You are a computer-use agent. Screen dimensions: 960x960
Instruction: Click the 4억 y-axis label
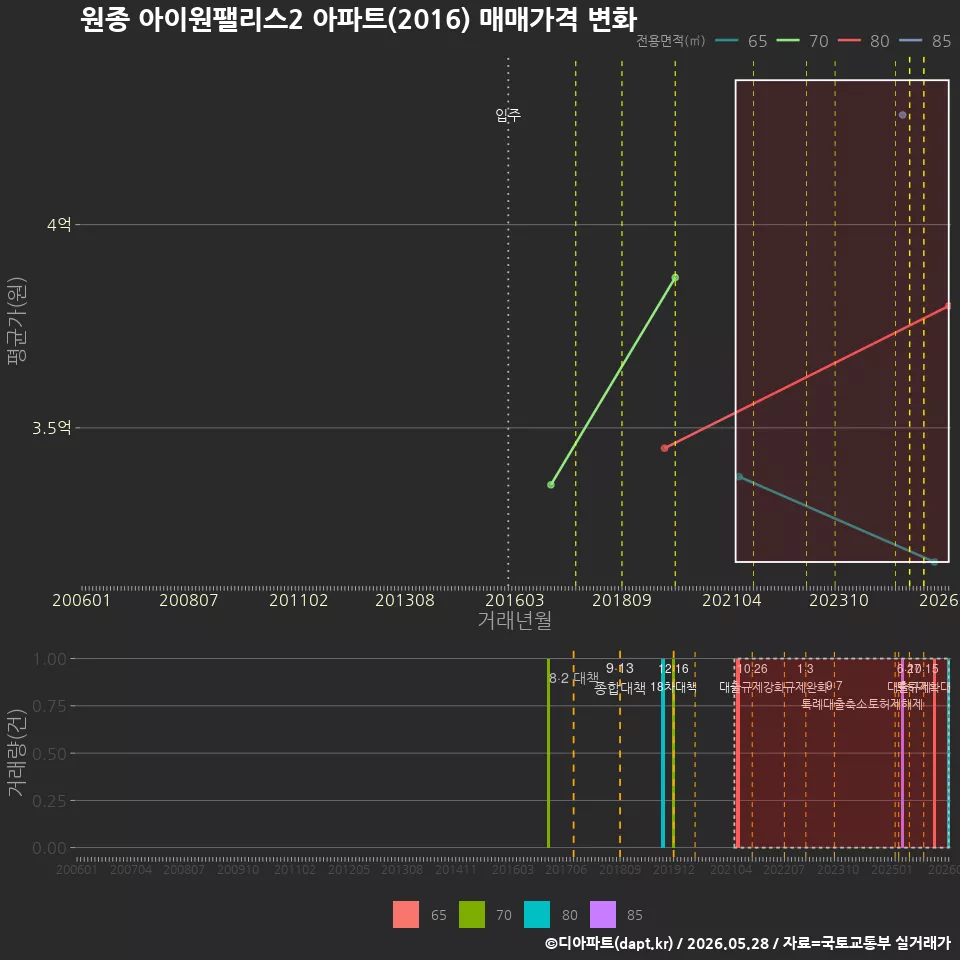click(59, 225)
